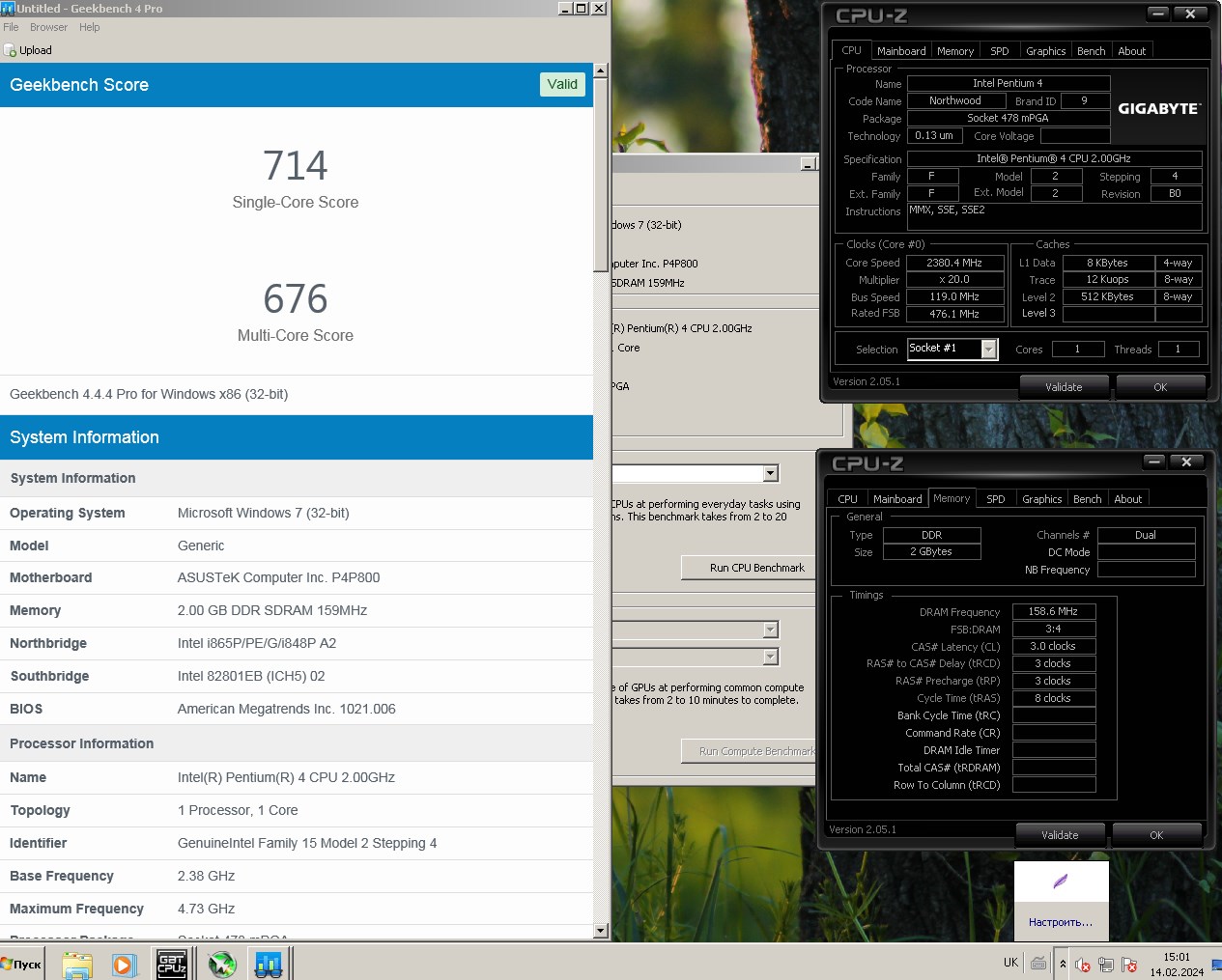Switch to SPD tab in upper CPU-Z window
Screen dimensions: 1222x980
[x=1000, y=51]
